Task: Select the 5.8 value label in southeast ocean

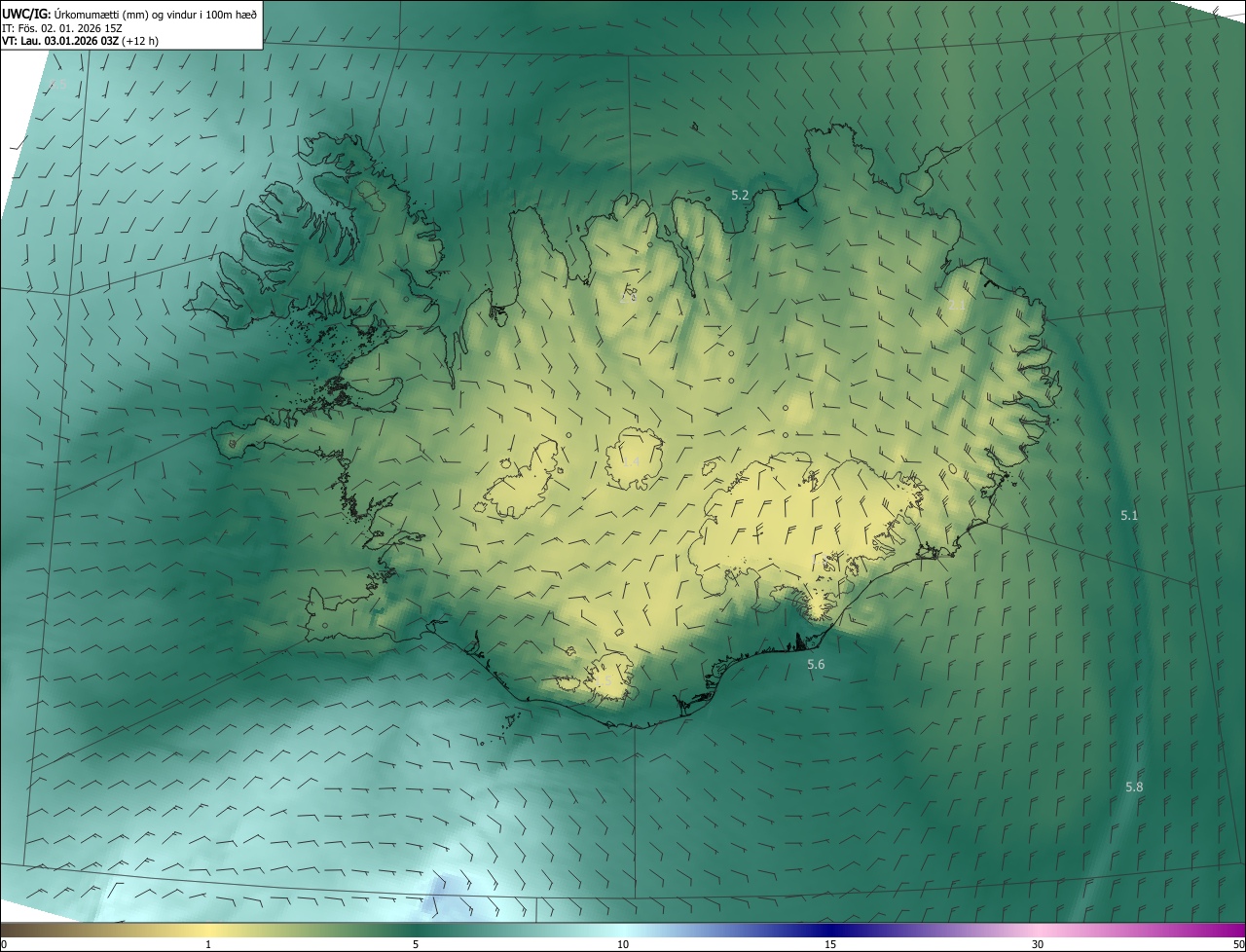Action: click(x=1134, y=787)
